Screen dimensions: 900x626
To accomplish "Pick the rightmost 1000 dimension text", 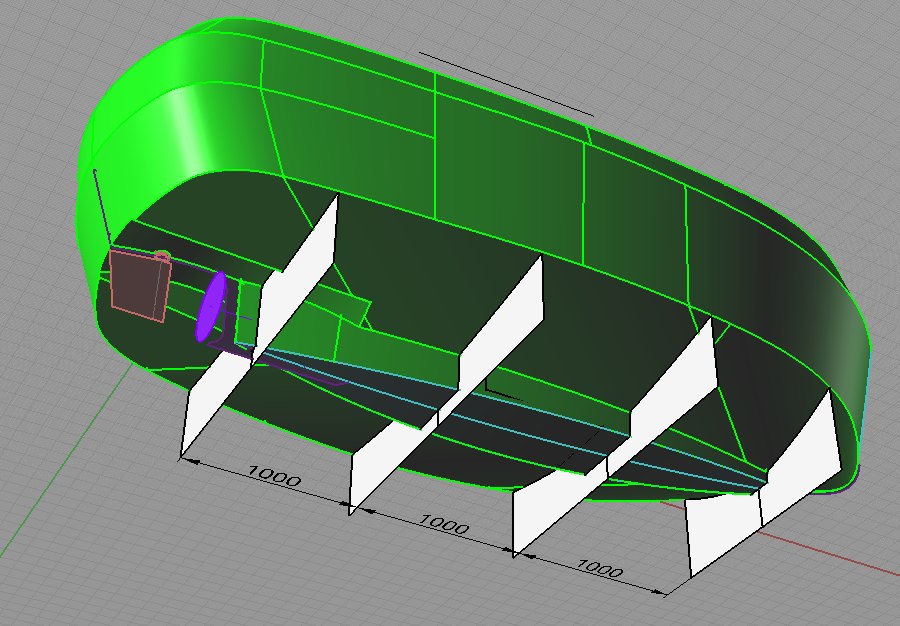I will (x=600, y=570).
